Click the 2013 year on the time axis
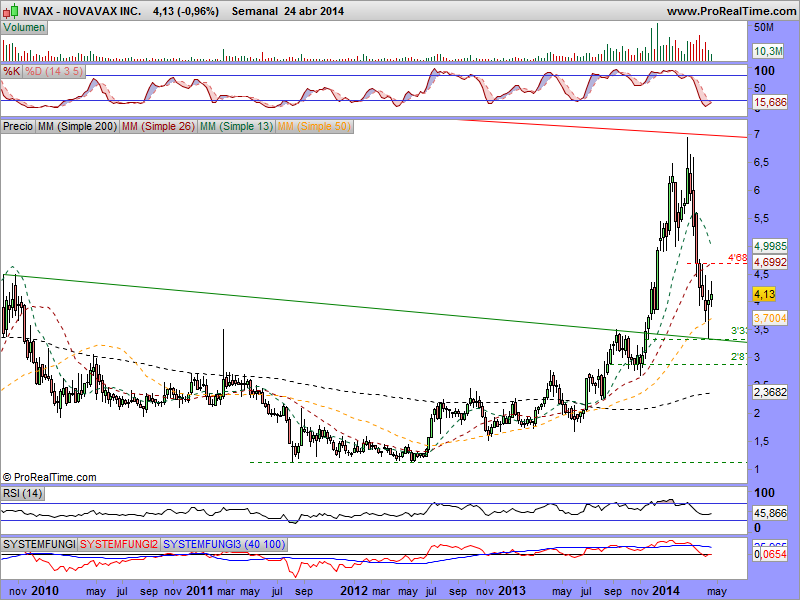Image resolution: width=800 pixels, height=600 pixels. point(511,591)
